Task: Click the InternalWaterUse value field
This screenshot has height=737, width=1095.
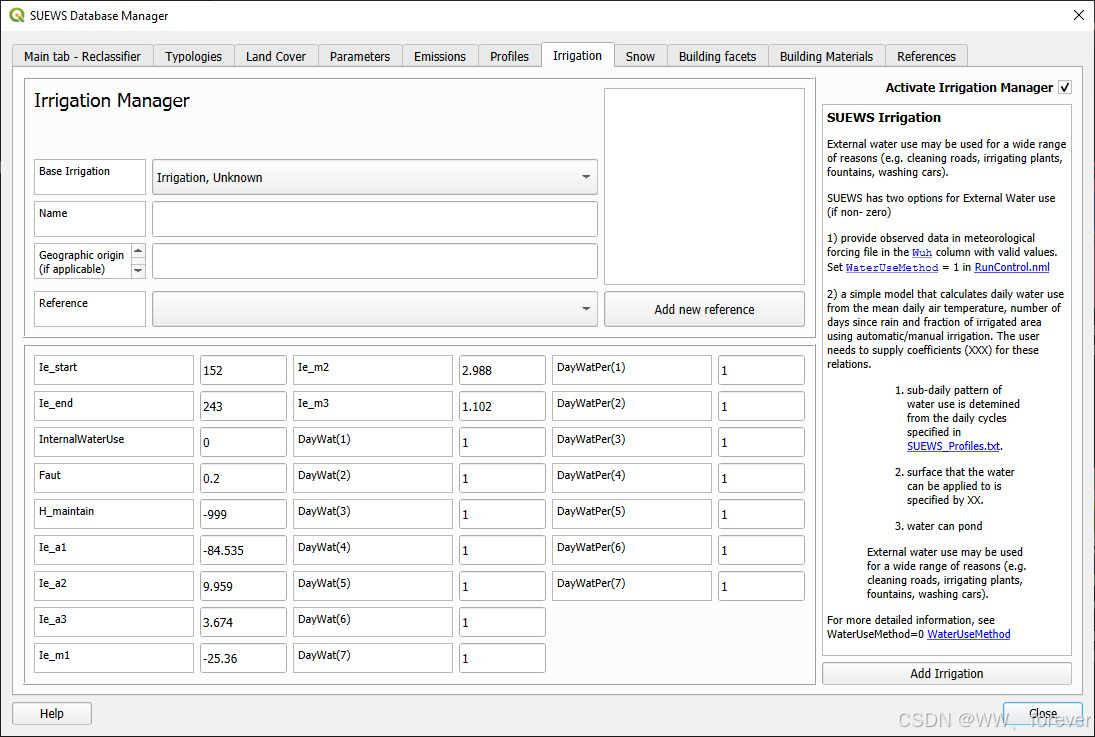Action: click(x=243, y=442)
